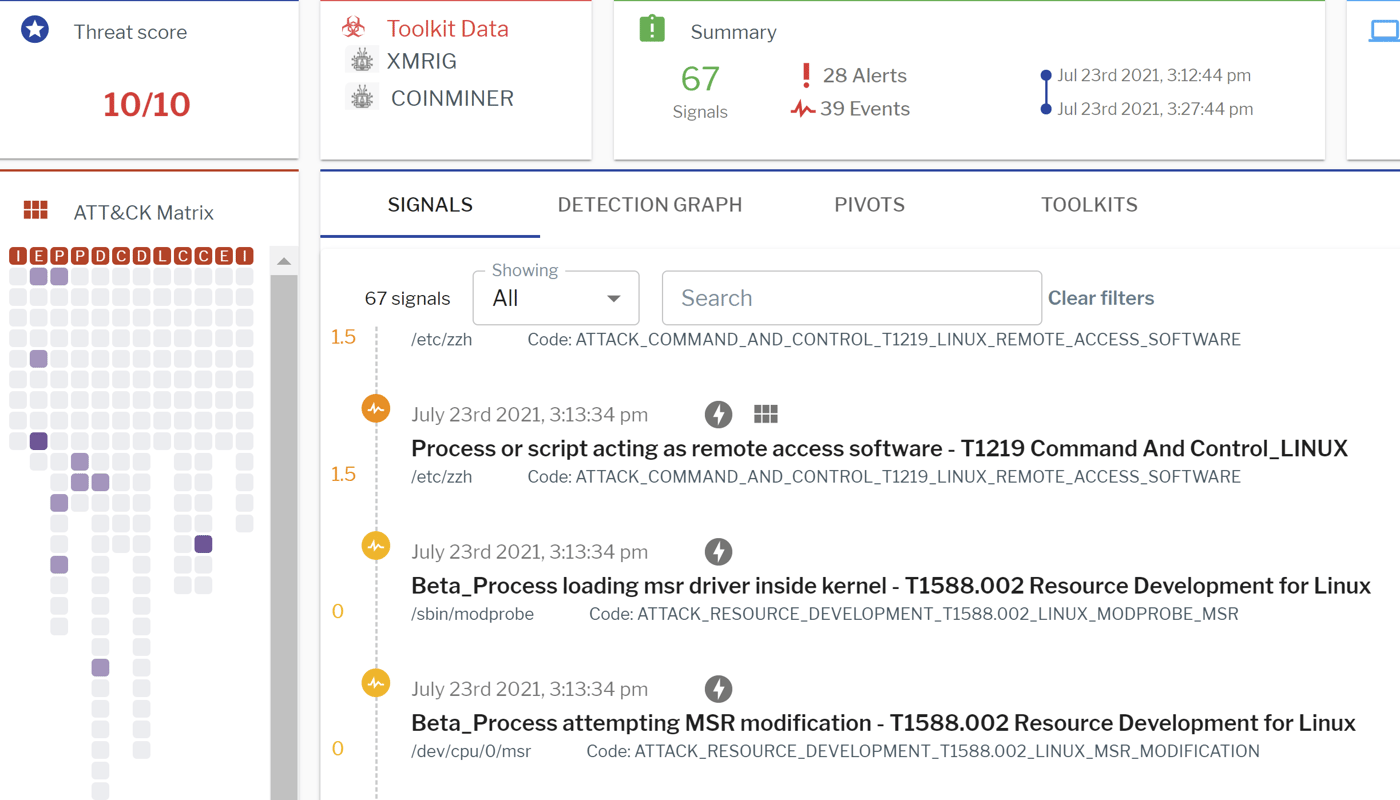Open the Showing All dropdown
Image resolution: width=1400 pixels, height=800 pixels.
pos(555,297)
